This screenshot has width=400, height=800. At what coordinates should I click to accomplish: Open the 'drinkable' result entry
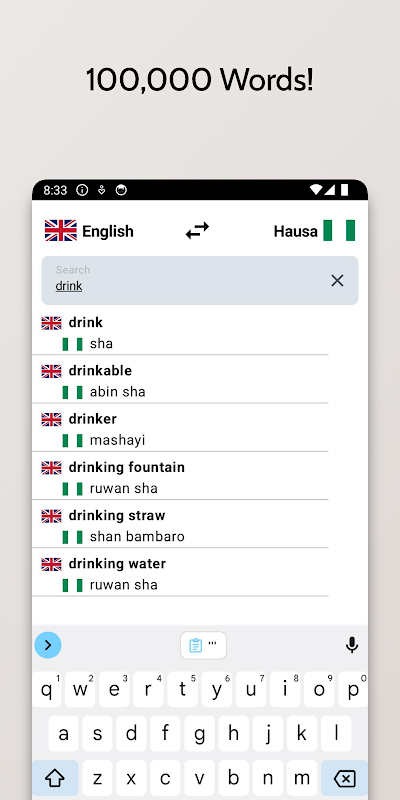pyautogui.click(x=180, y=380)
